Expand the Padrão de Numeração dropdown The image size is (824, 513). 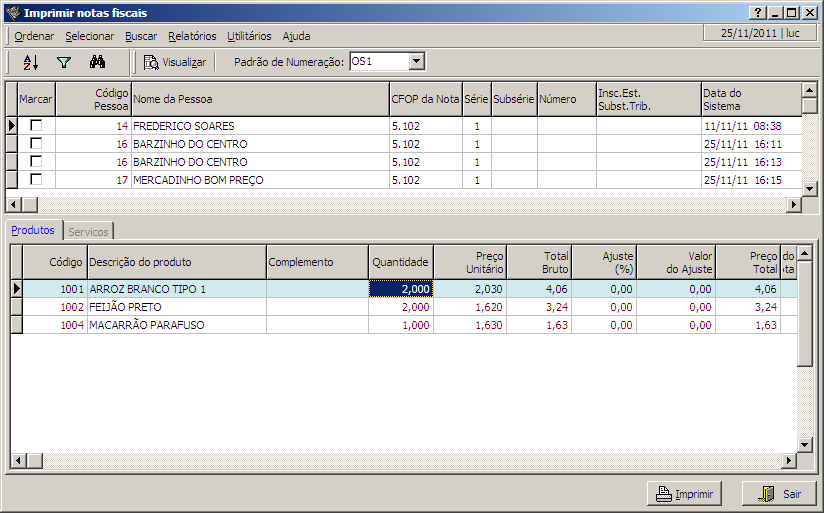pos(417,62)
